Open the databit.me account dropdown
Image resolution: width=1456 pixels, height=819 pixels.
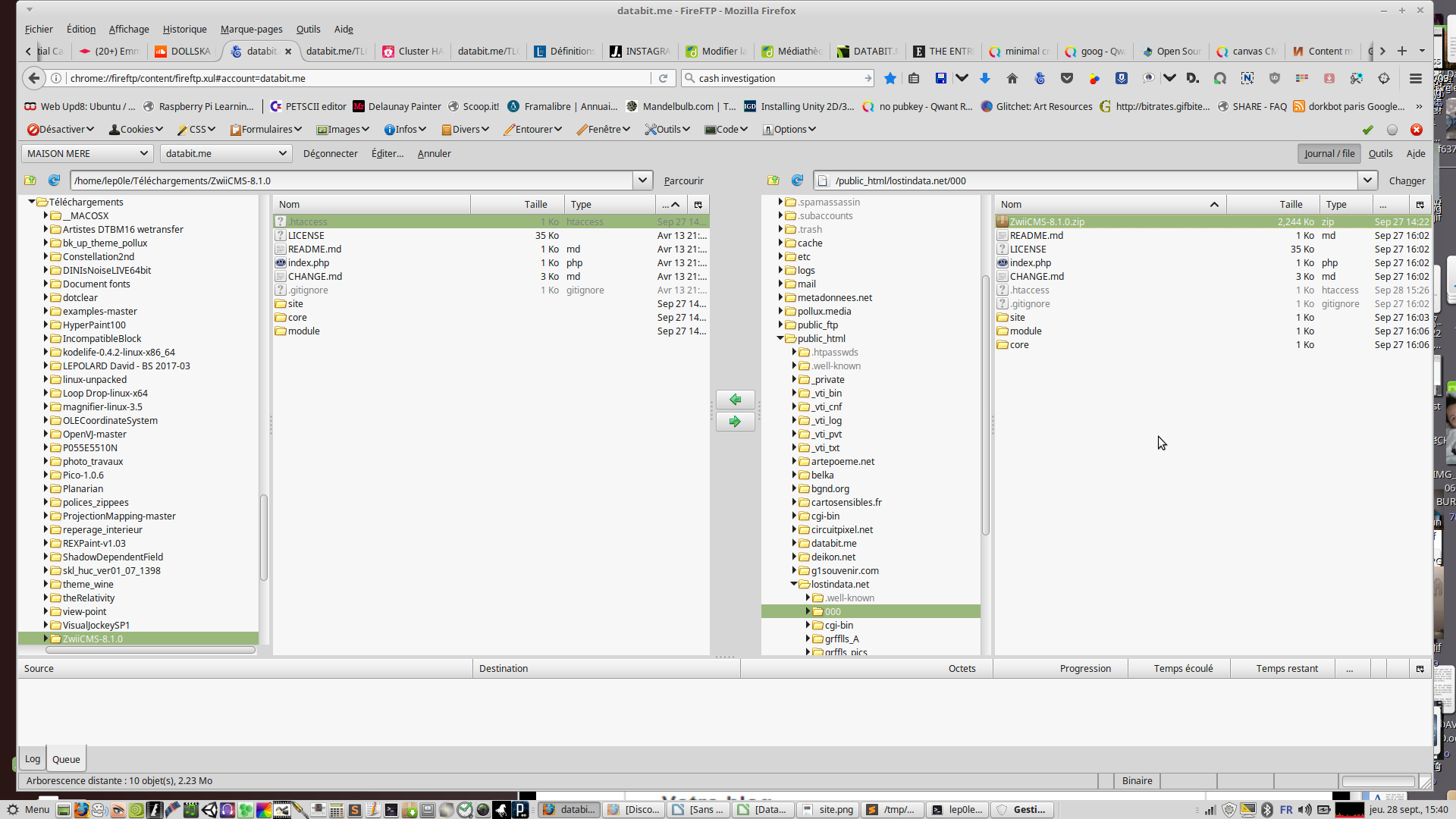pyautogui.click(x=225, y=153)
